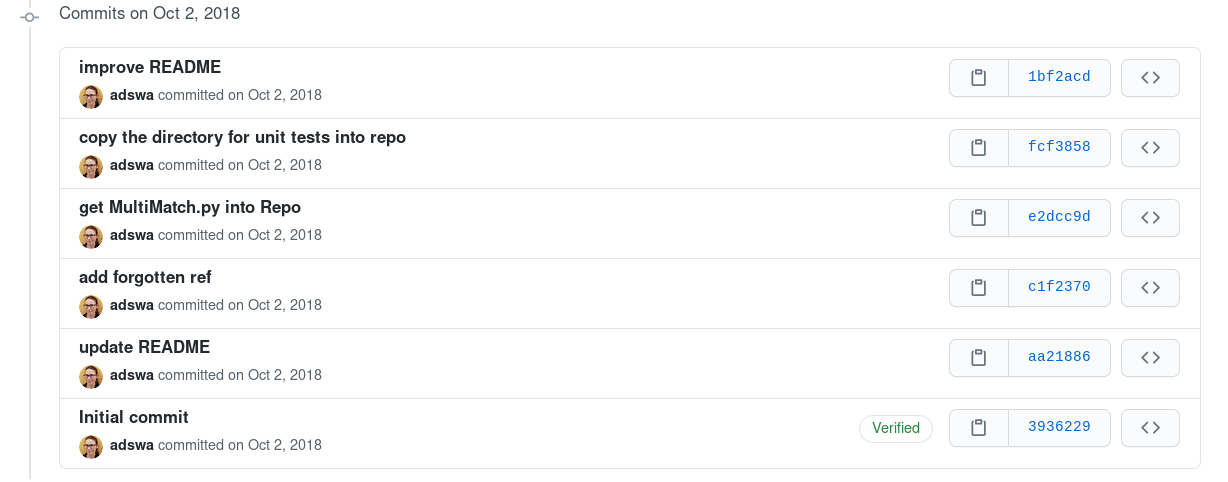Open the 'improve README' commit title
Screen dimensions: 1228x482
[150, 68]
